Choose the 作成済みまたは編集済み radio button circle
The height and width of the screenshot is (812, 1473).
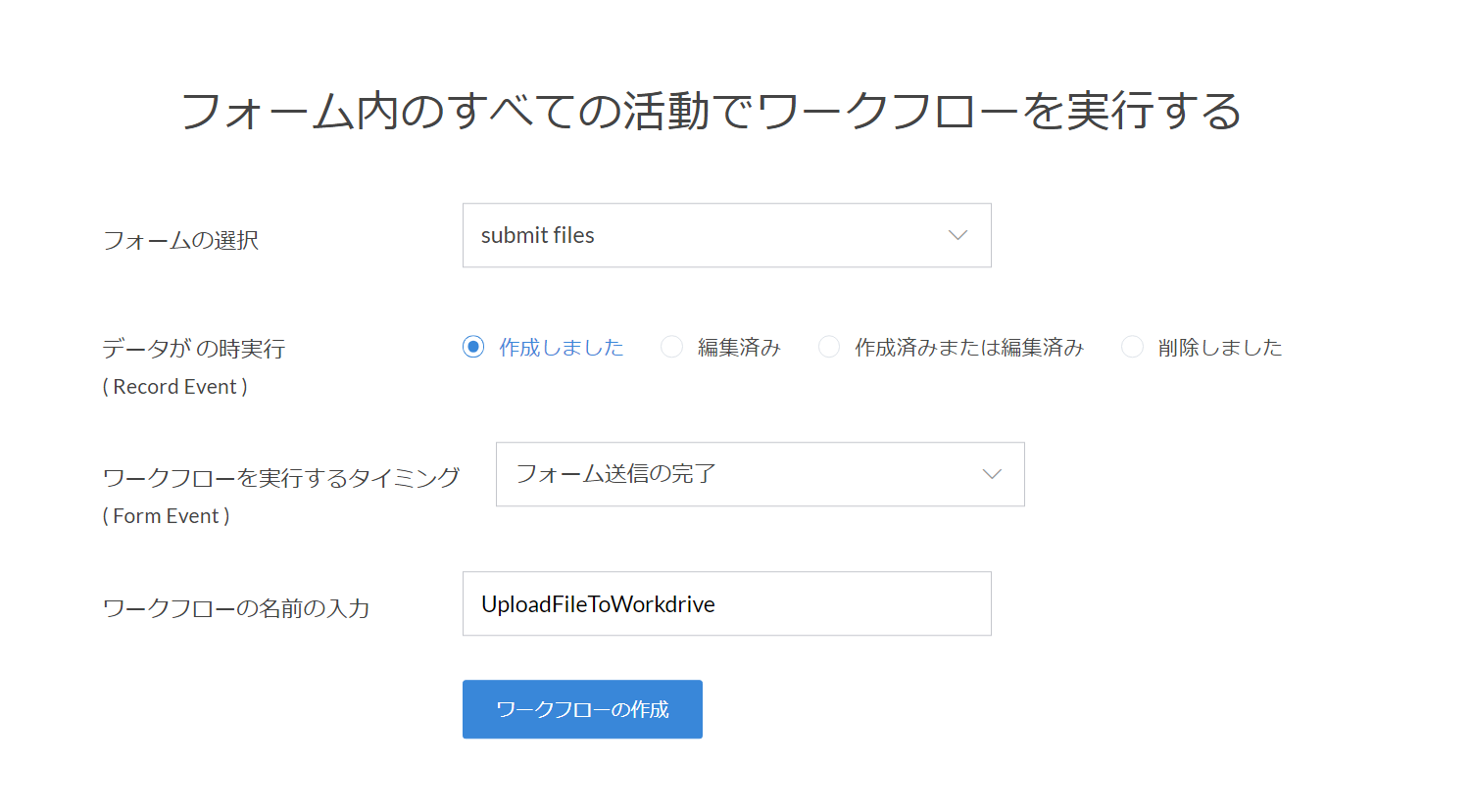(x=829, y=347)
